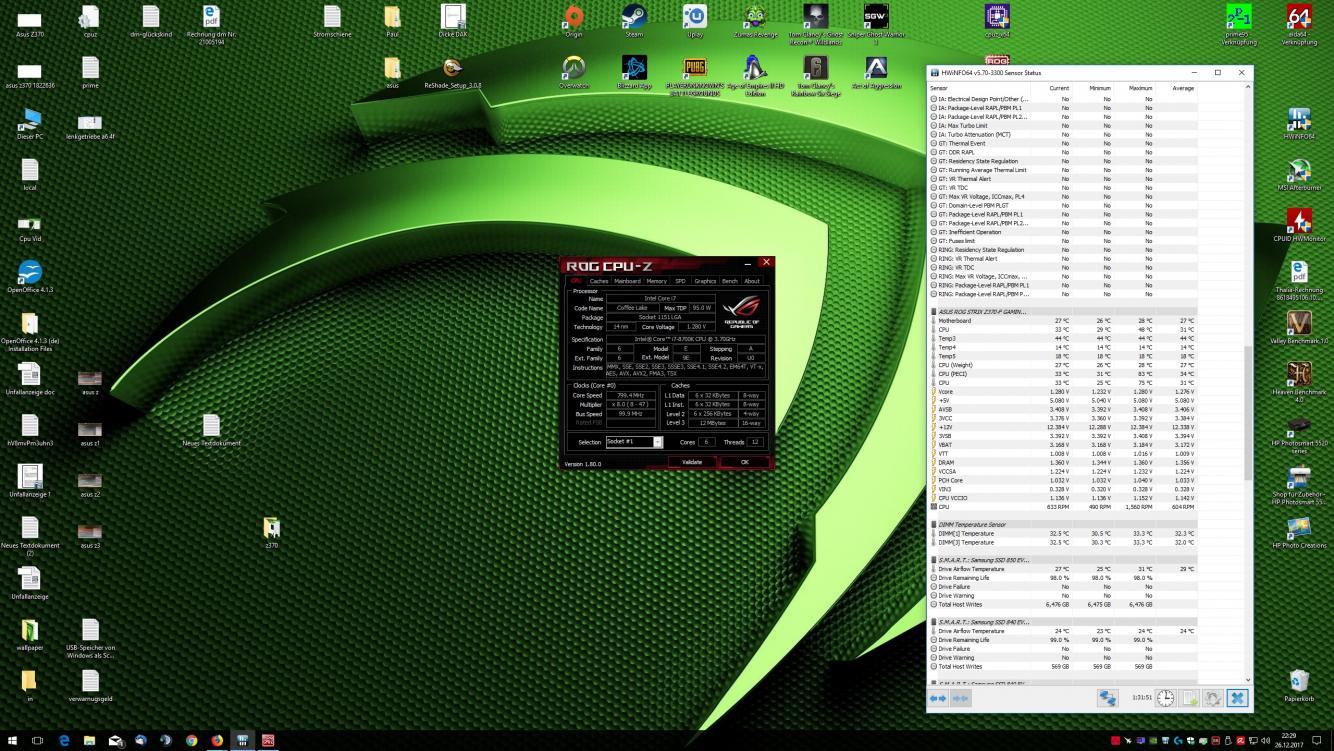
Task: Click HWiNFO collapse columns grayed arrows button
Action: coord(960,698)
